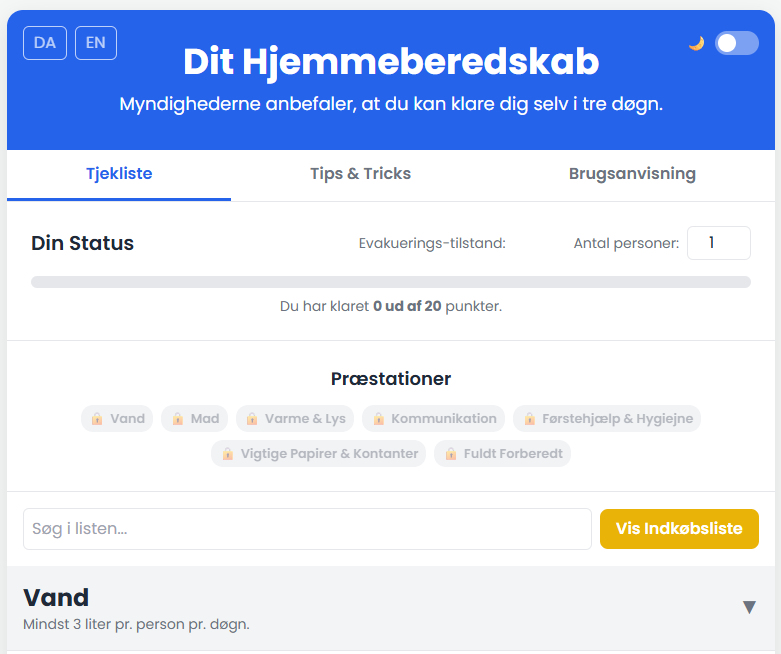Click the Antal personer number field
The image size is (781, 654).
[718, 243]
